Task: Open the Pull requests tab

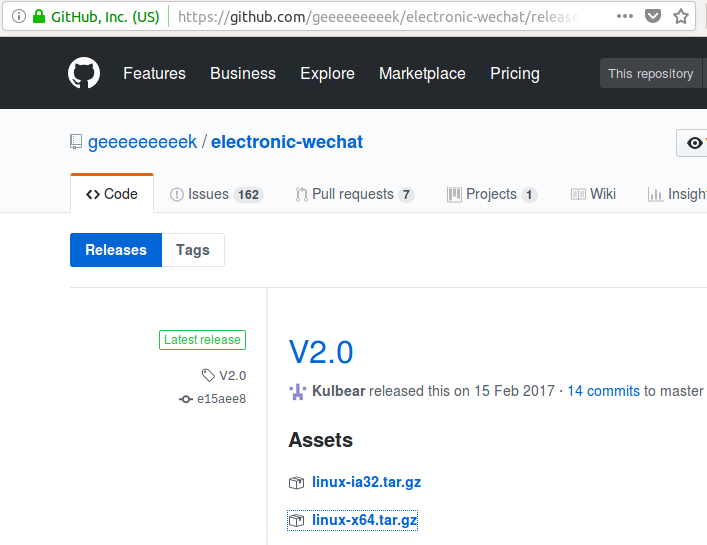Action: click(354, 194)
